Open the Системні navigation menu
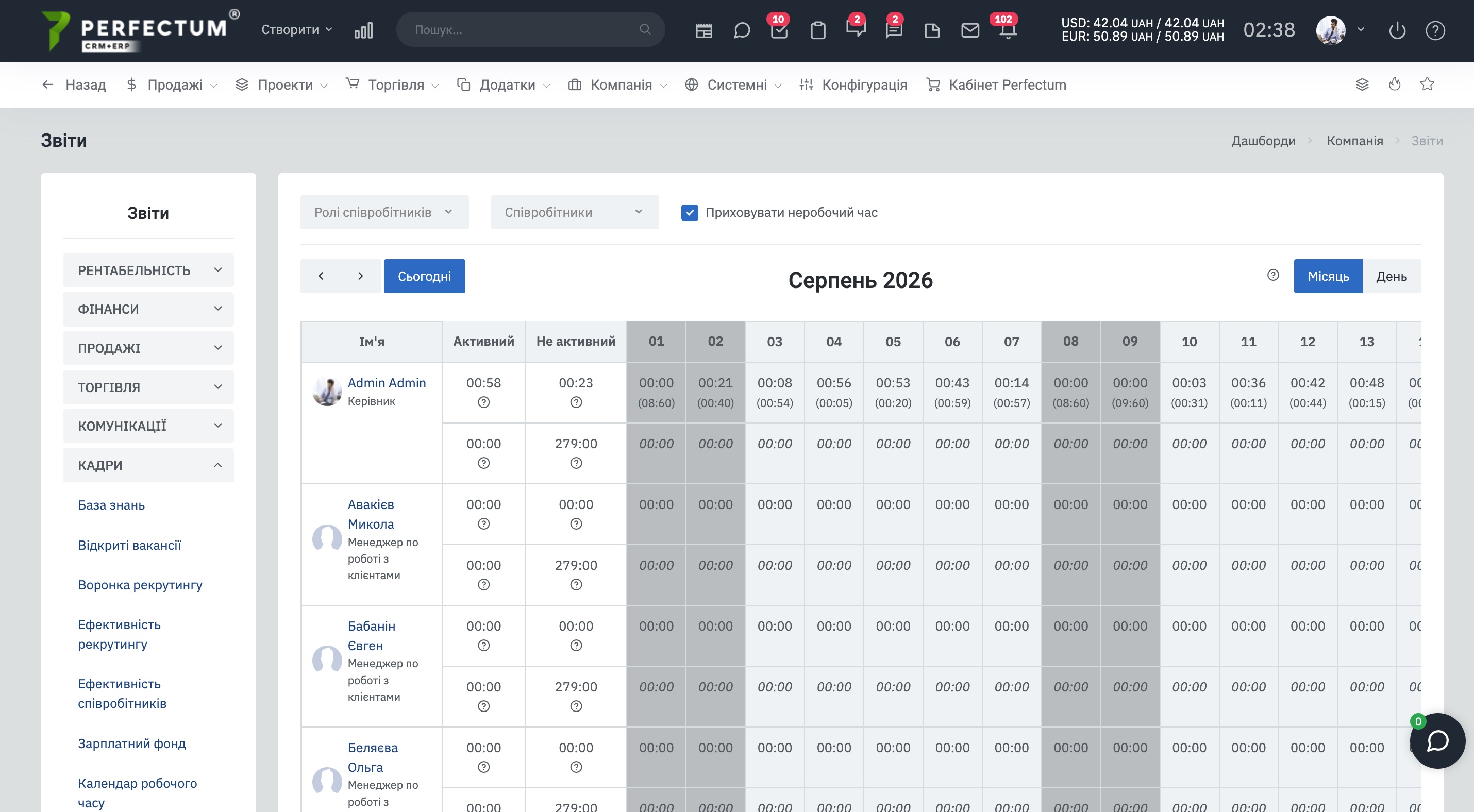1474x812 pixels. click(x=733, y=84)
